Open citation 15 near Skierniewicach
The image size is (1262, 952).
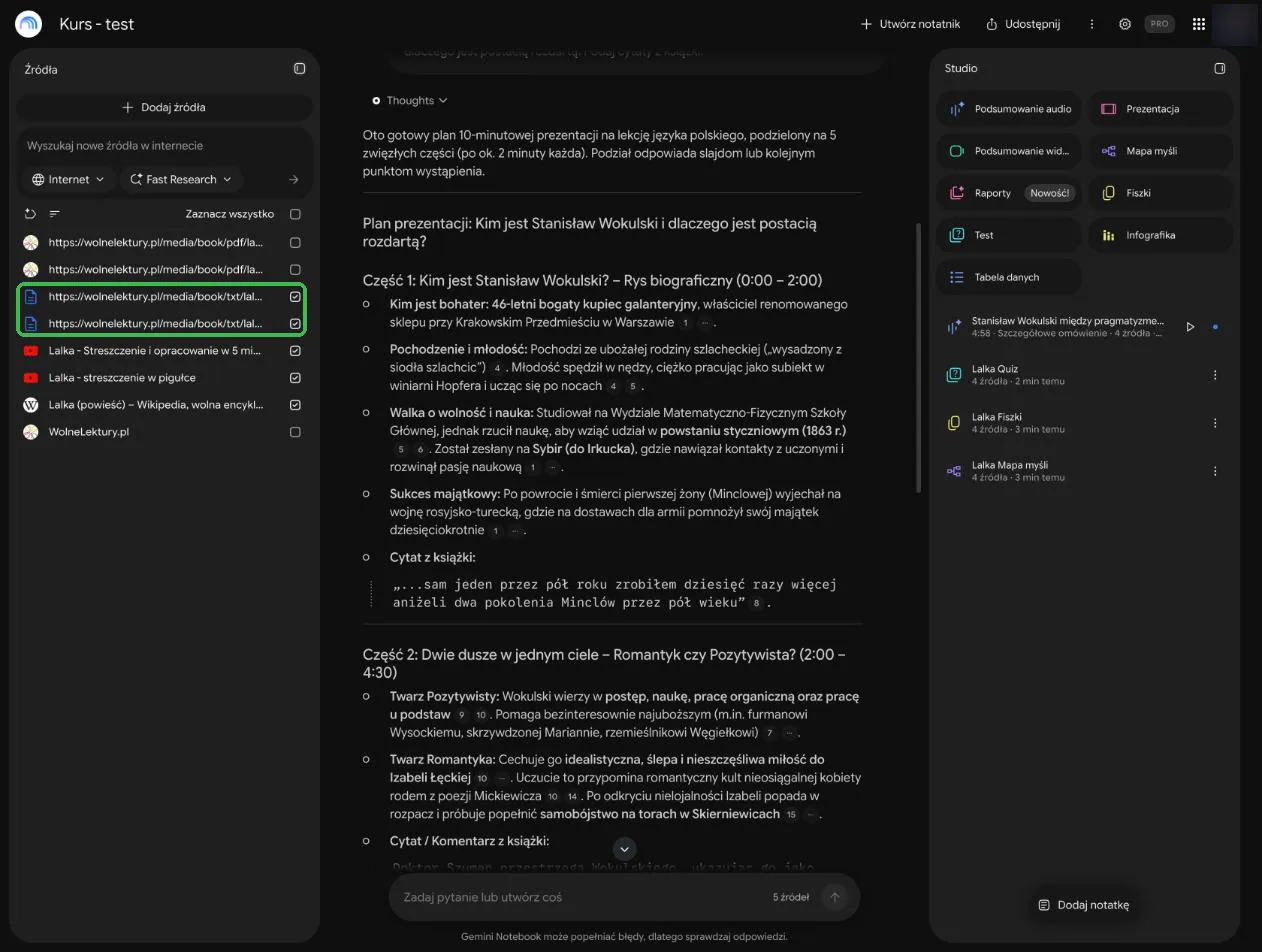pos(791,815)
